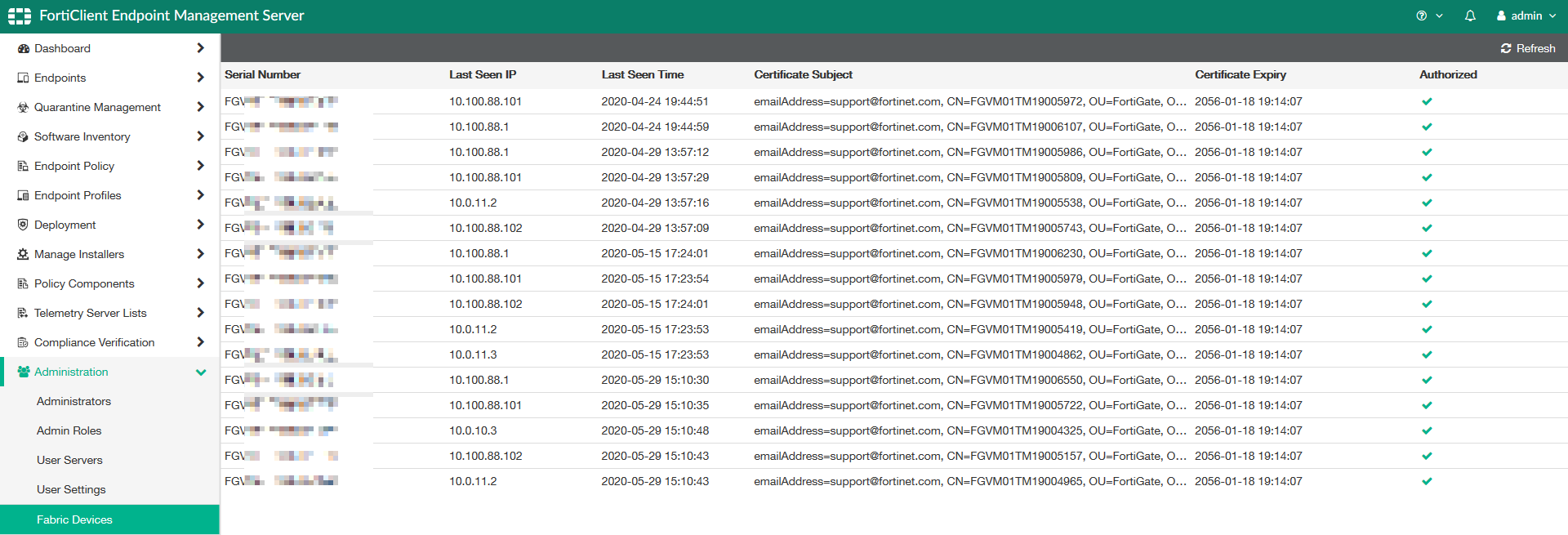Open the Administrators submenu item
Image resolution: width=1568 pixels, height=535 pixels.
[x=73, y=401]
